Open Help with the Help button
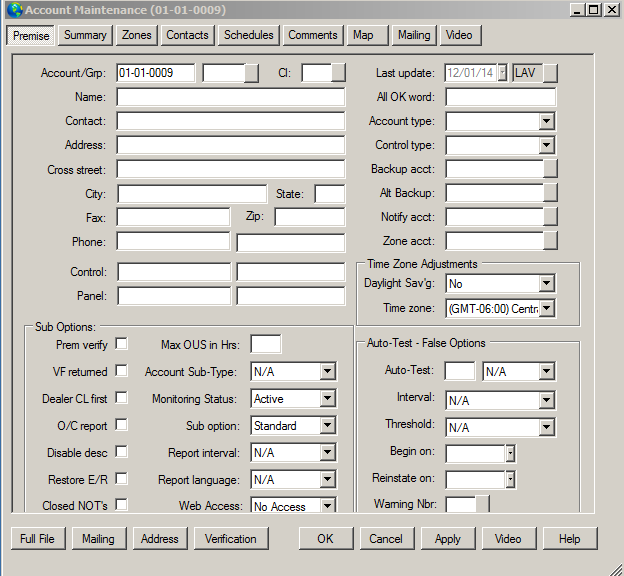The height and width of the screenshot is (576, 624). coord(569,539)
